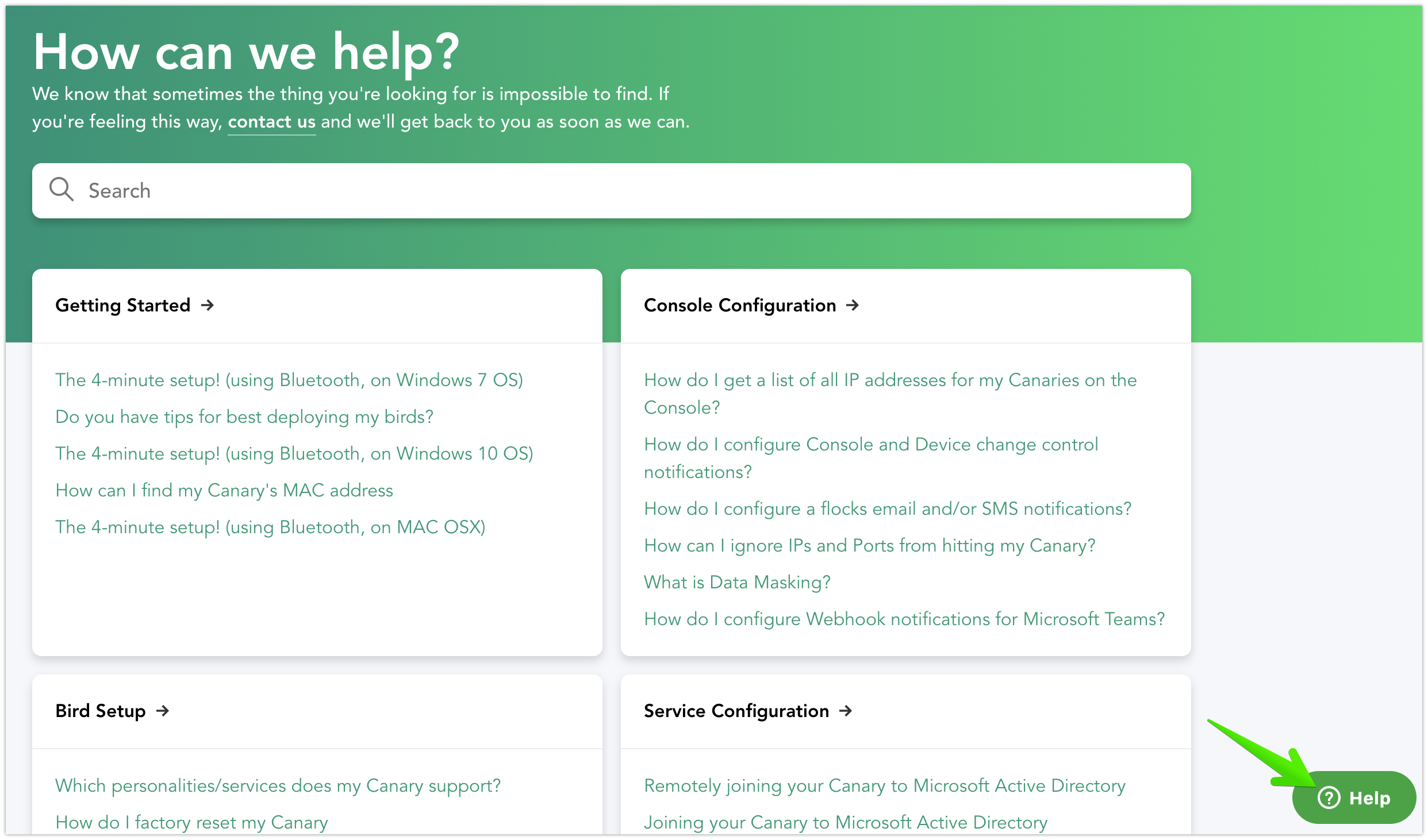The height and width of the screenshot is (840, 1428).
Task: Open the ignore IPs and Ports article
Action: (x=870, y=545)
